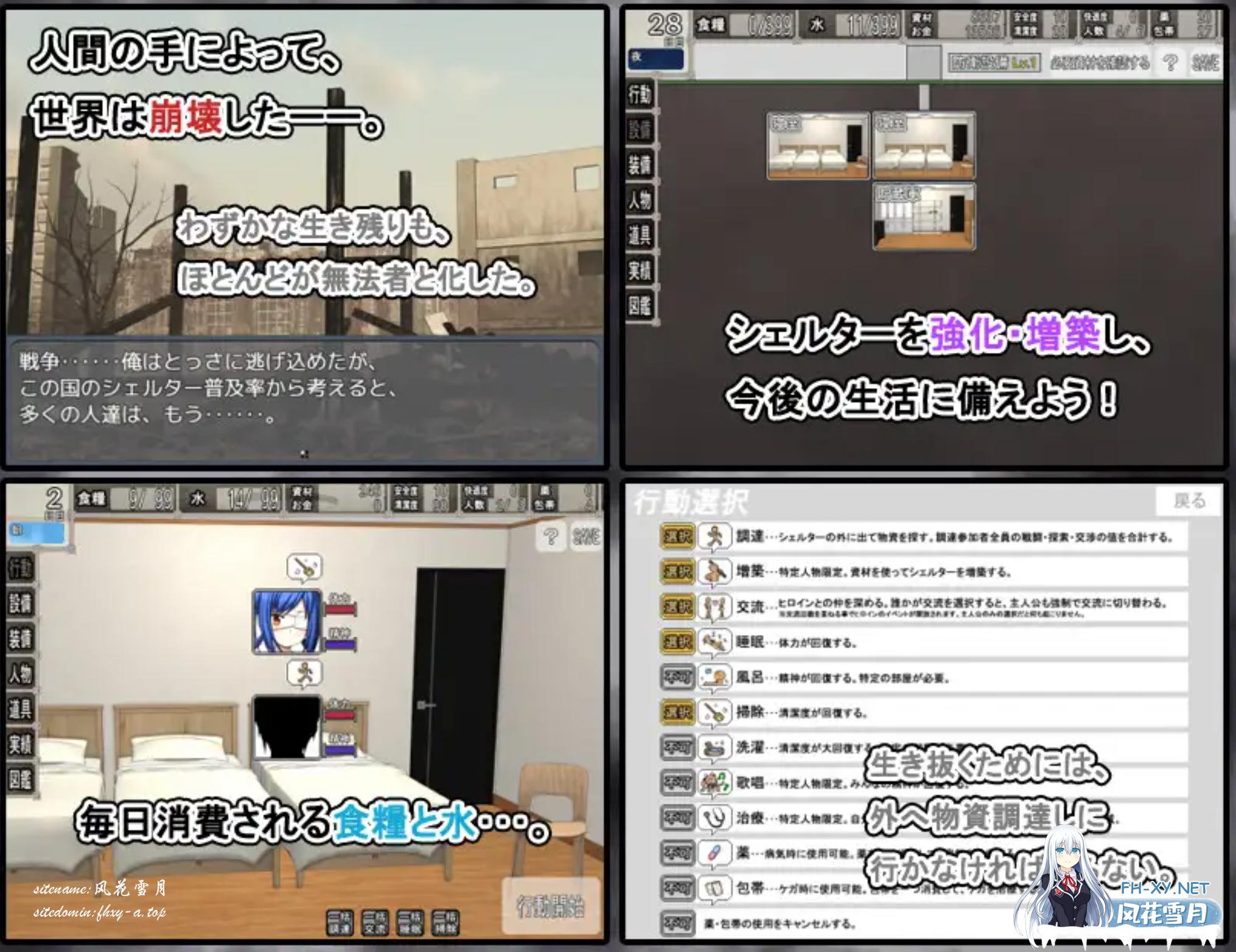1236x952 pixels.
Task: Click the blue-haired girl's portrait in bedroom
Action: click(287, 621)
